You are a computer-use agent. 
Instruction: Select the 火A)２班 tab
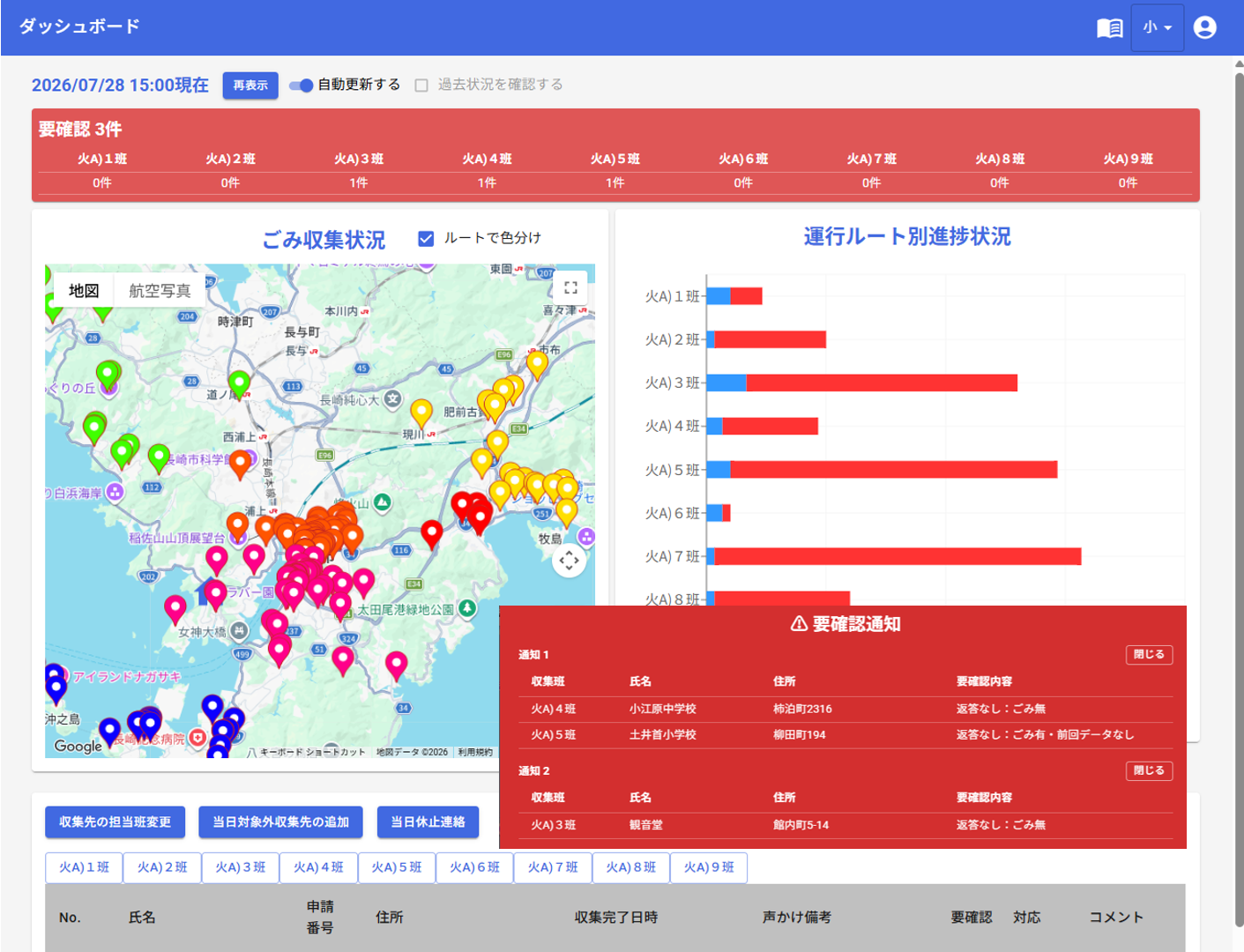coord(162,867)
